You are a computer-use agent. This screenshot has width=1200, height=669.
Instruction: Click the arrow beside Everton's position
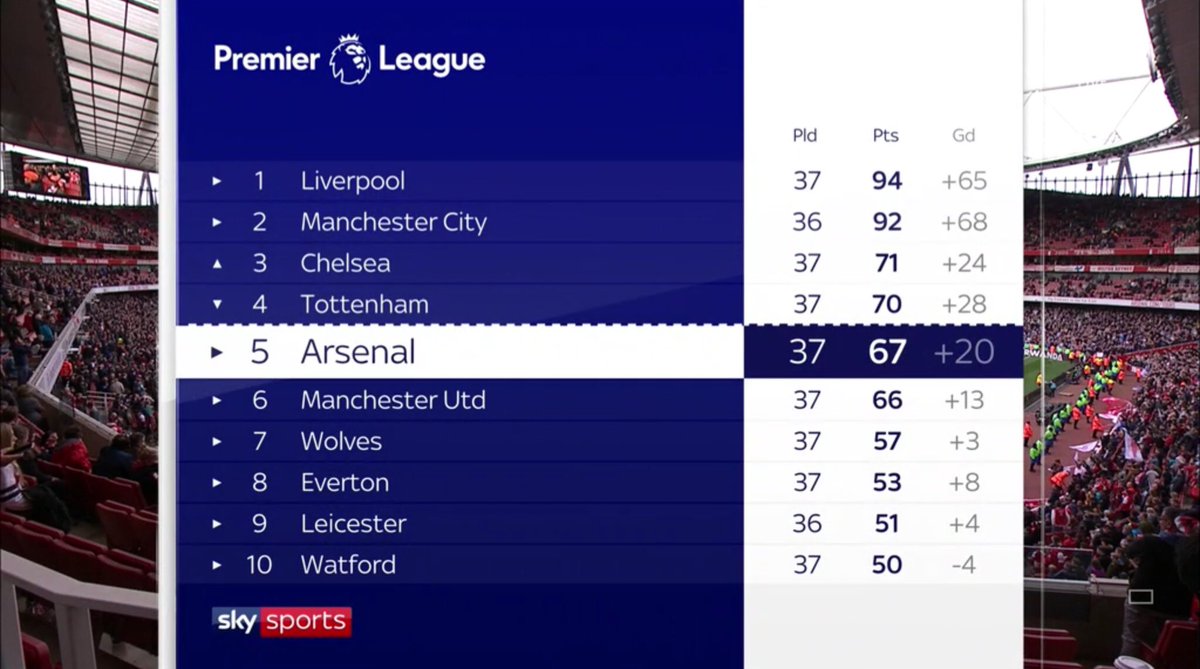coord(217,483)
